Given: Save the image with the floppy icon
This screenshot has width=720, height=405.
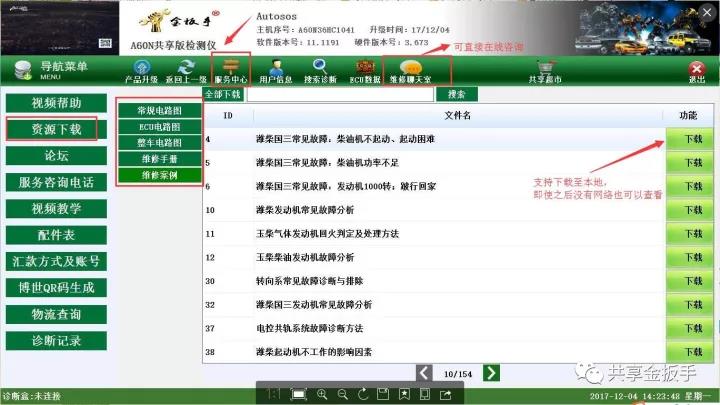Looking at the screenshot, I should 383,394.
